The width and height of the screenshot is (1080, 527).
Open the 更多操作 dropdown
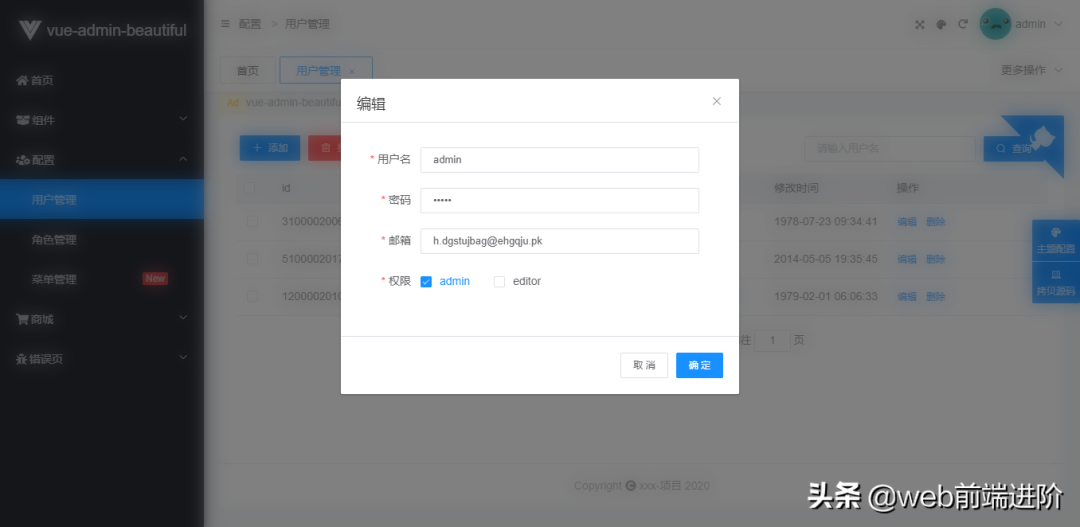1031,70
